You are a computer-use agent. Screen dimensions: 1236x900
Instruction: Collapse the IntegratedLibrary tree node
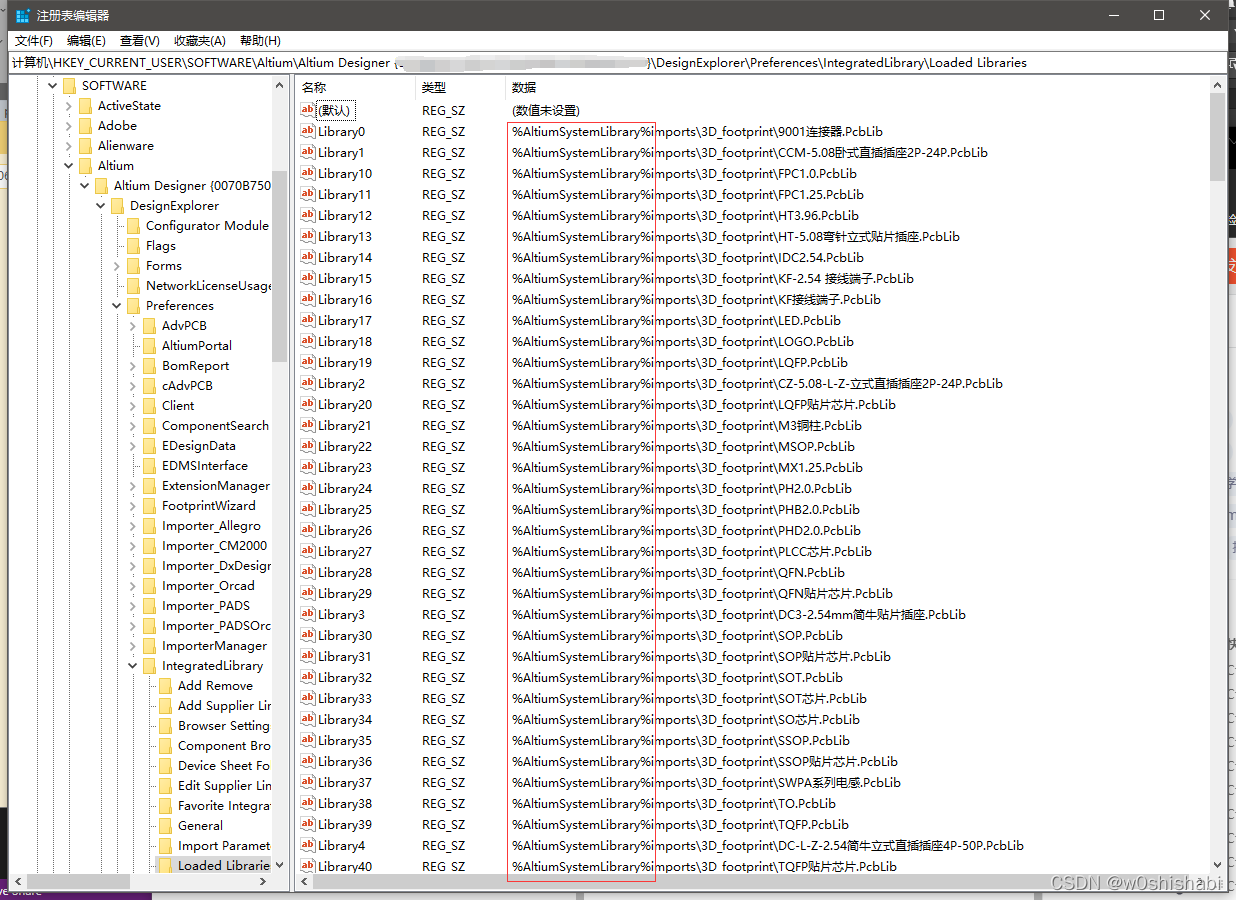[133, 665]
